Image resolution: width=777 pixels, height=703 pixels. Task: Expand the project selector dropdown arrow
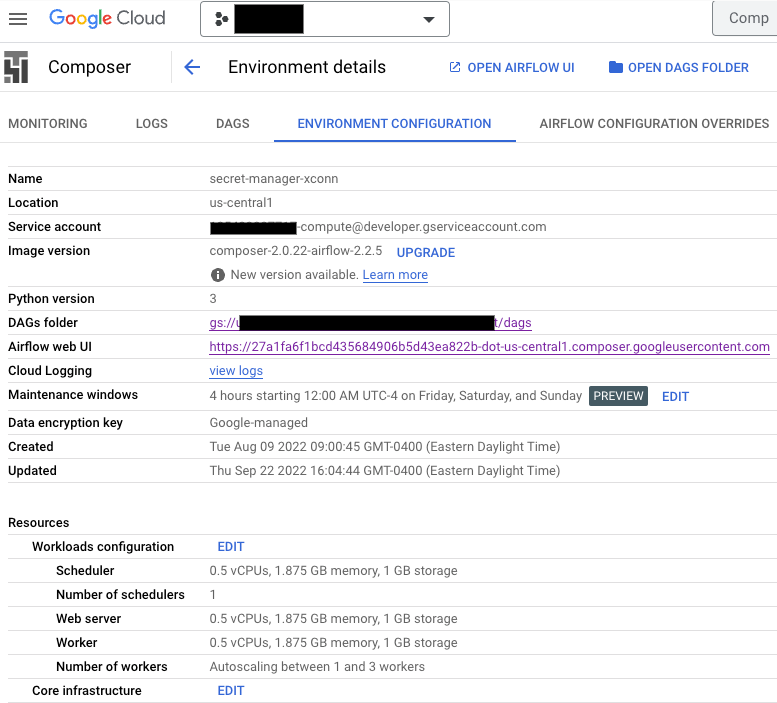[x=429, y=19]
